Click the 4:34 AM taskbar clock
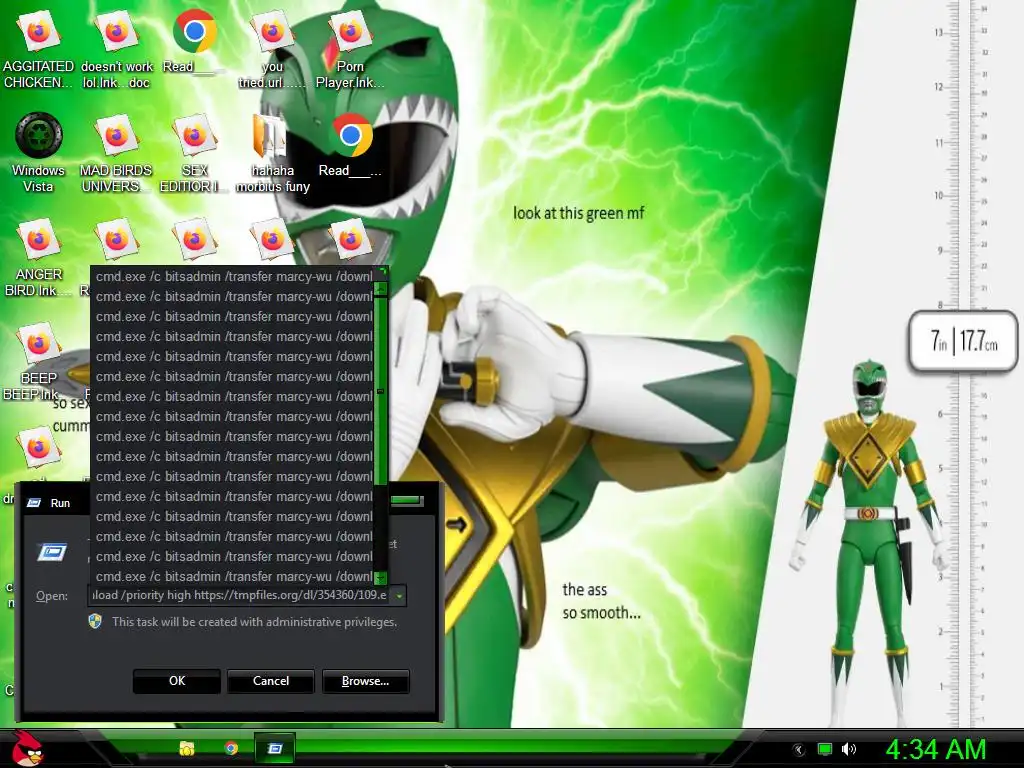 click(x=936, y=750)
